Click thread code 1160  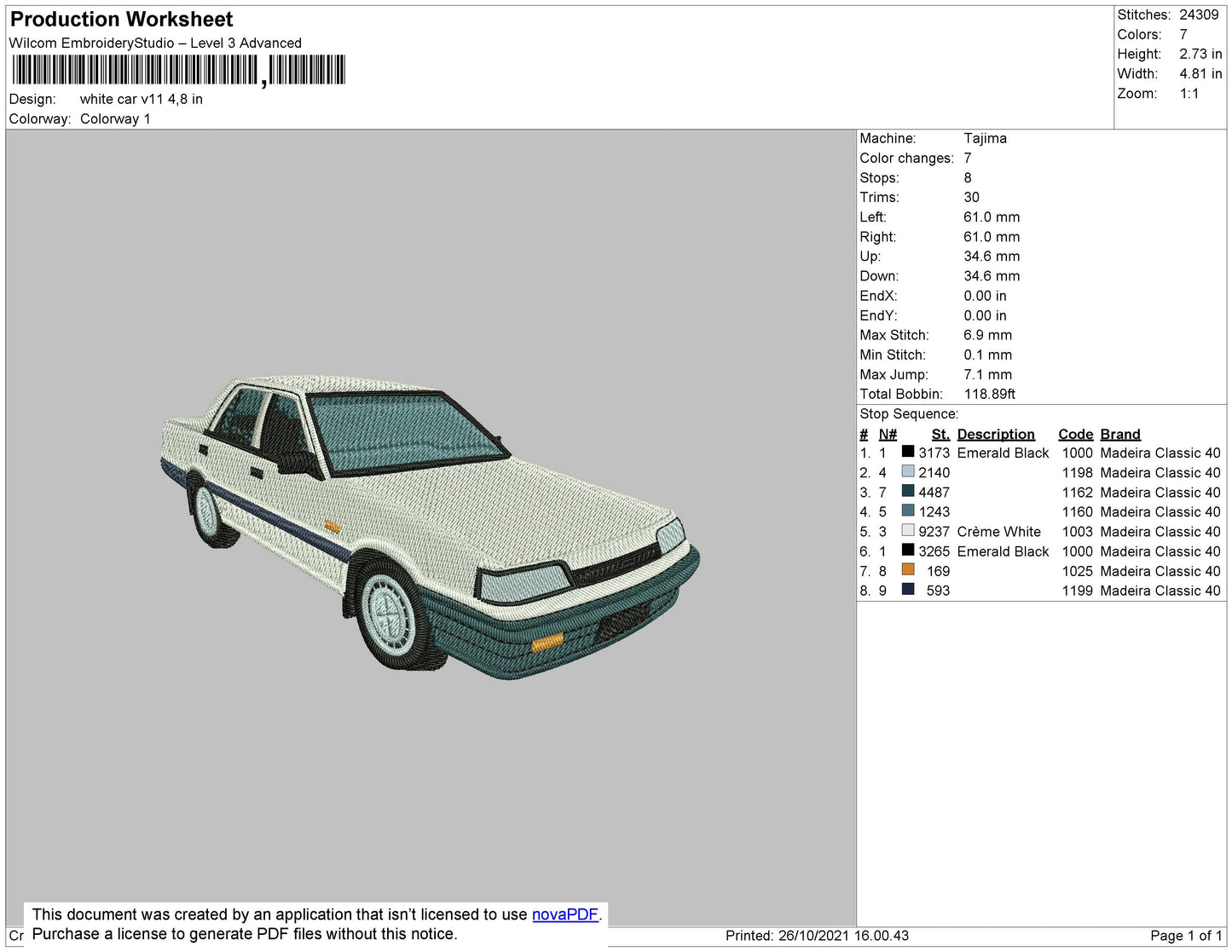(1077, 512)
